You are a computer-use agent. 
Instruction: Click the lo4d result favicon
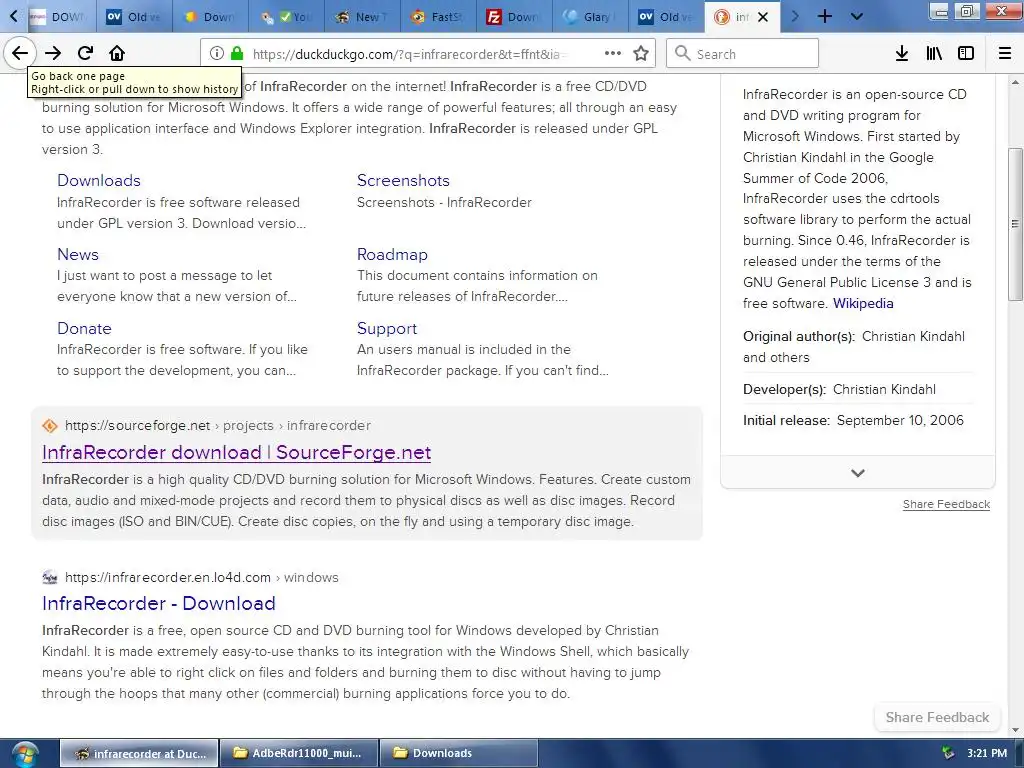coord(50,577)
